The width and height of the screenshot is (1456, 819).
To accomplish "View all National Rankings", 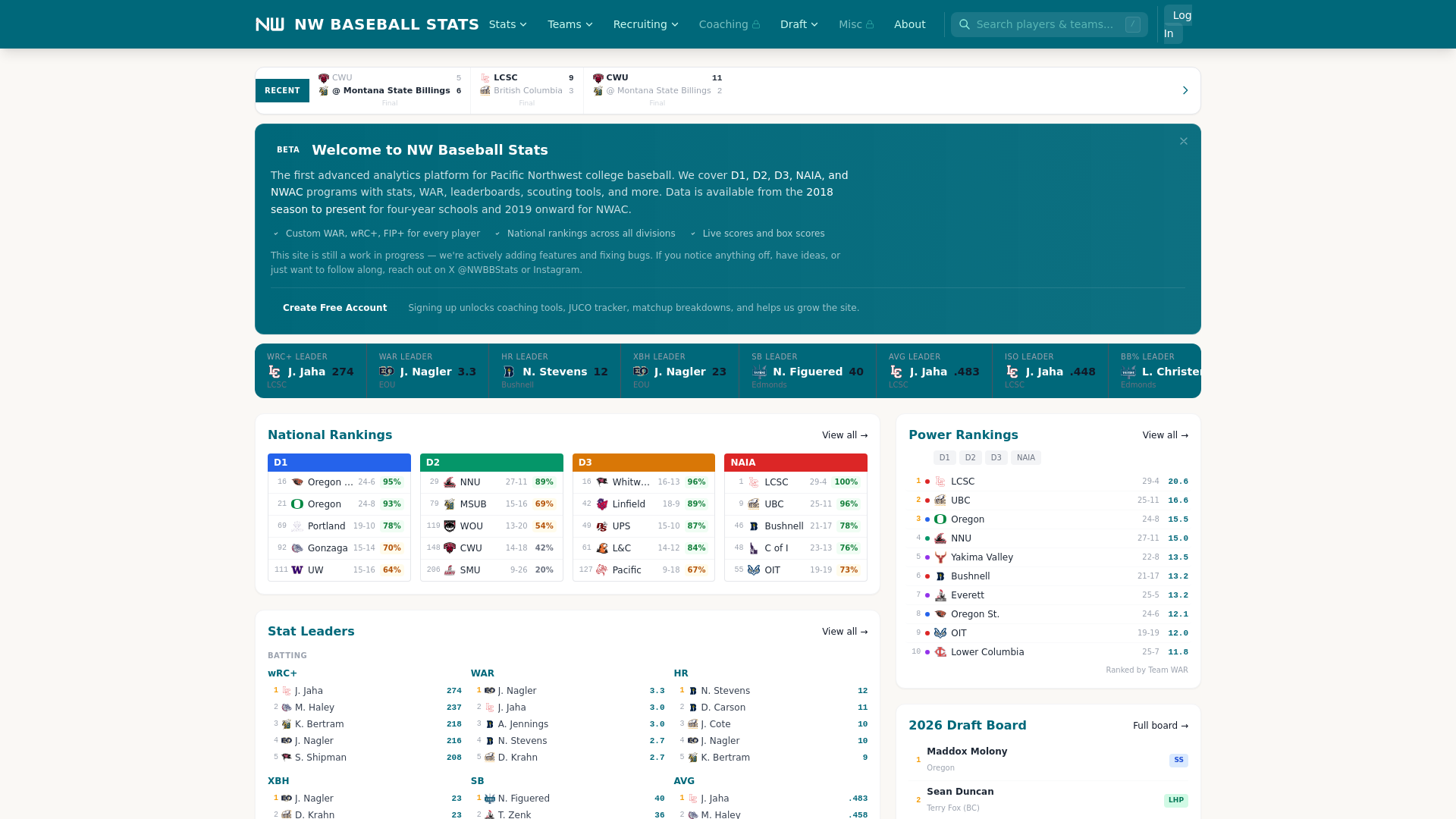I will click(x=844, y=435).
